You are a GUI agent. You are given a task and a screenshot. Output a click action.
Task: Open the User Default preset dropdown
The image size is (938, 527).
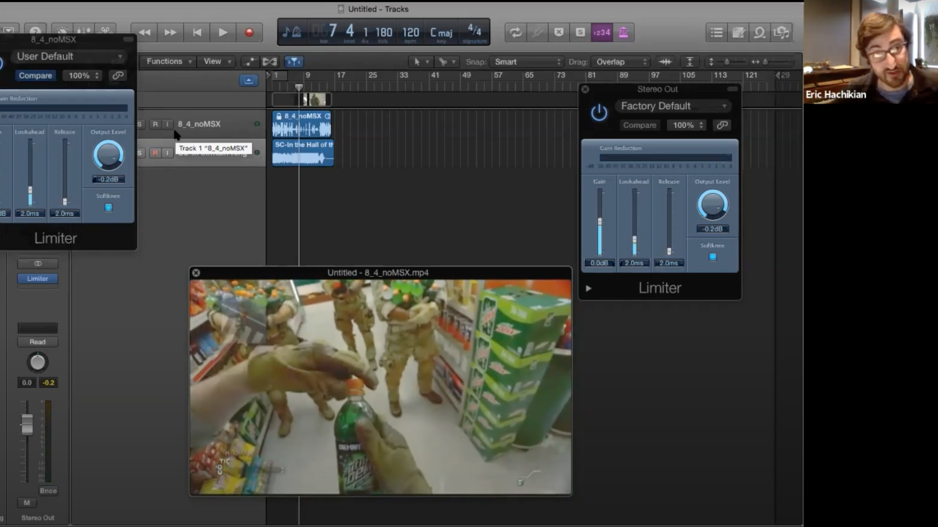(x=68, y=57)
